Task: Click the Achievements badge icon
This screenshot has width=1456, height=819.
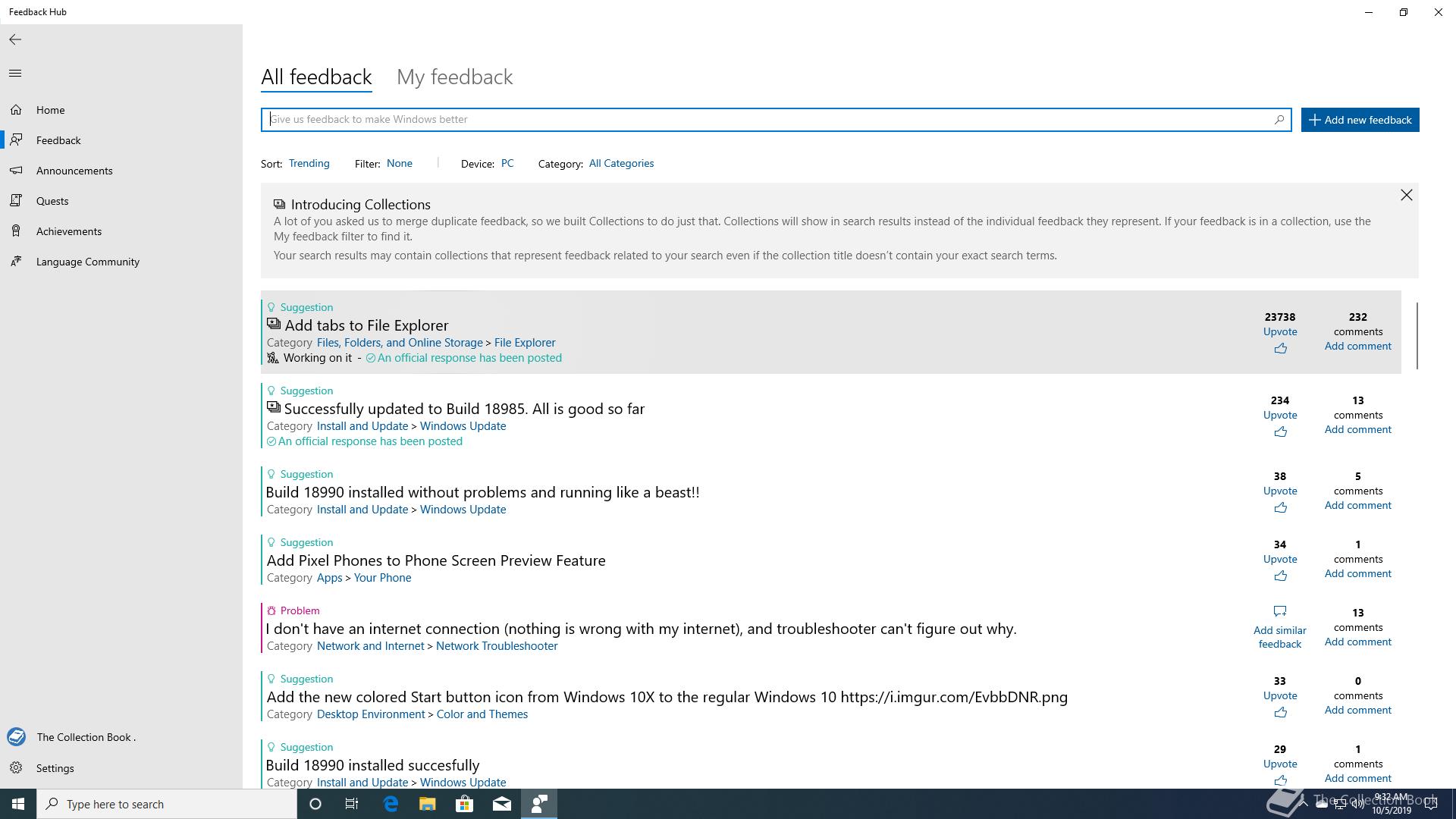Action: click(x=16, y=231)
